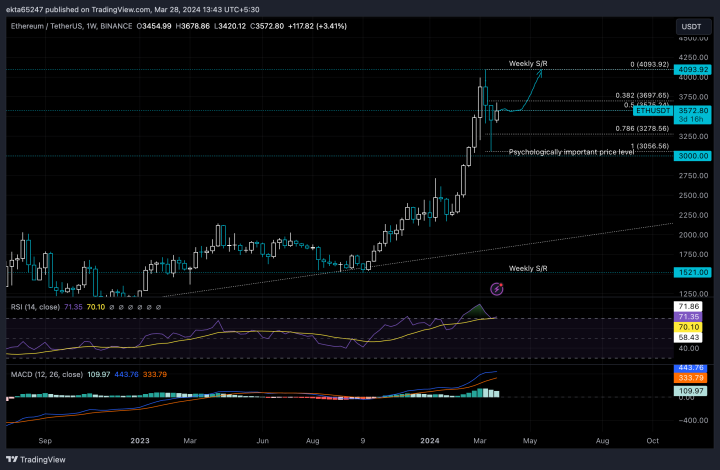Click the 1521.00 support price label
The height and width of the screenshot is (470, 720).
tap(693, 272)
